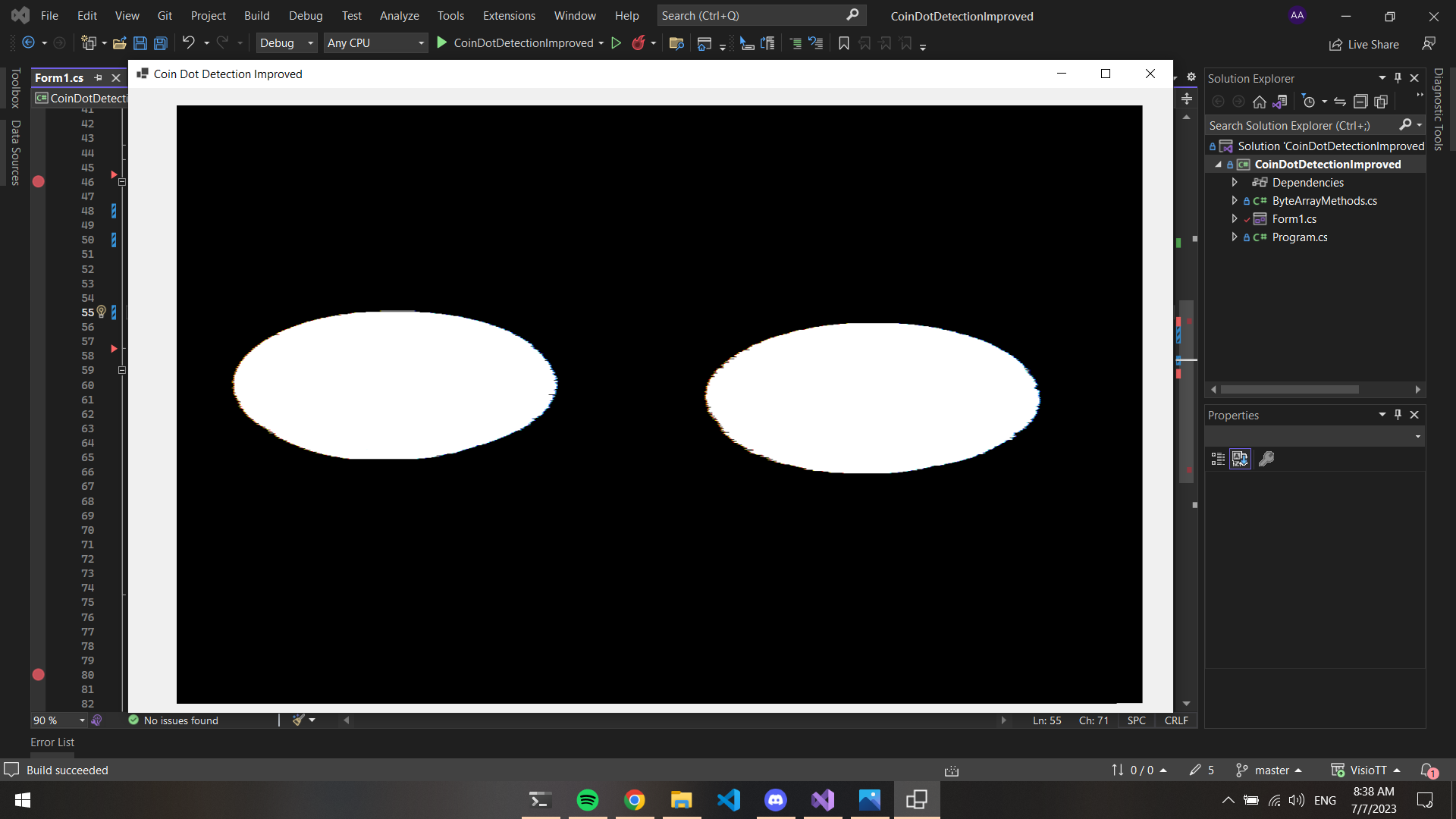
Task: Click the Solution Explorer horizontal scrollbar
Action: (x=1289, y=390)
